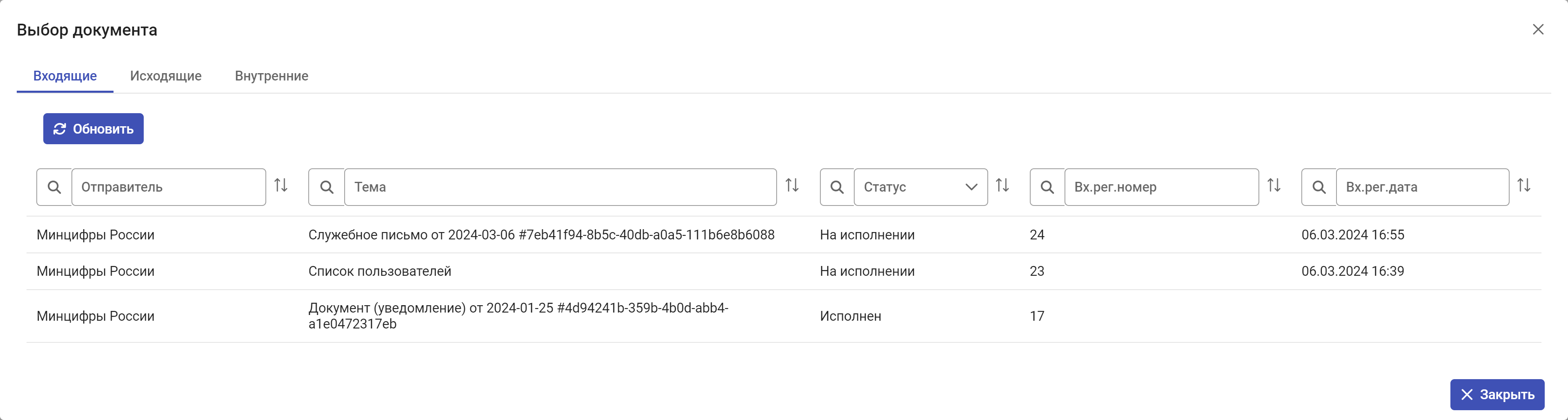Sort the table by Статус column
1568x420 pixels.
[x=1002, y=185]
